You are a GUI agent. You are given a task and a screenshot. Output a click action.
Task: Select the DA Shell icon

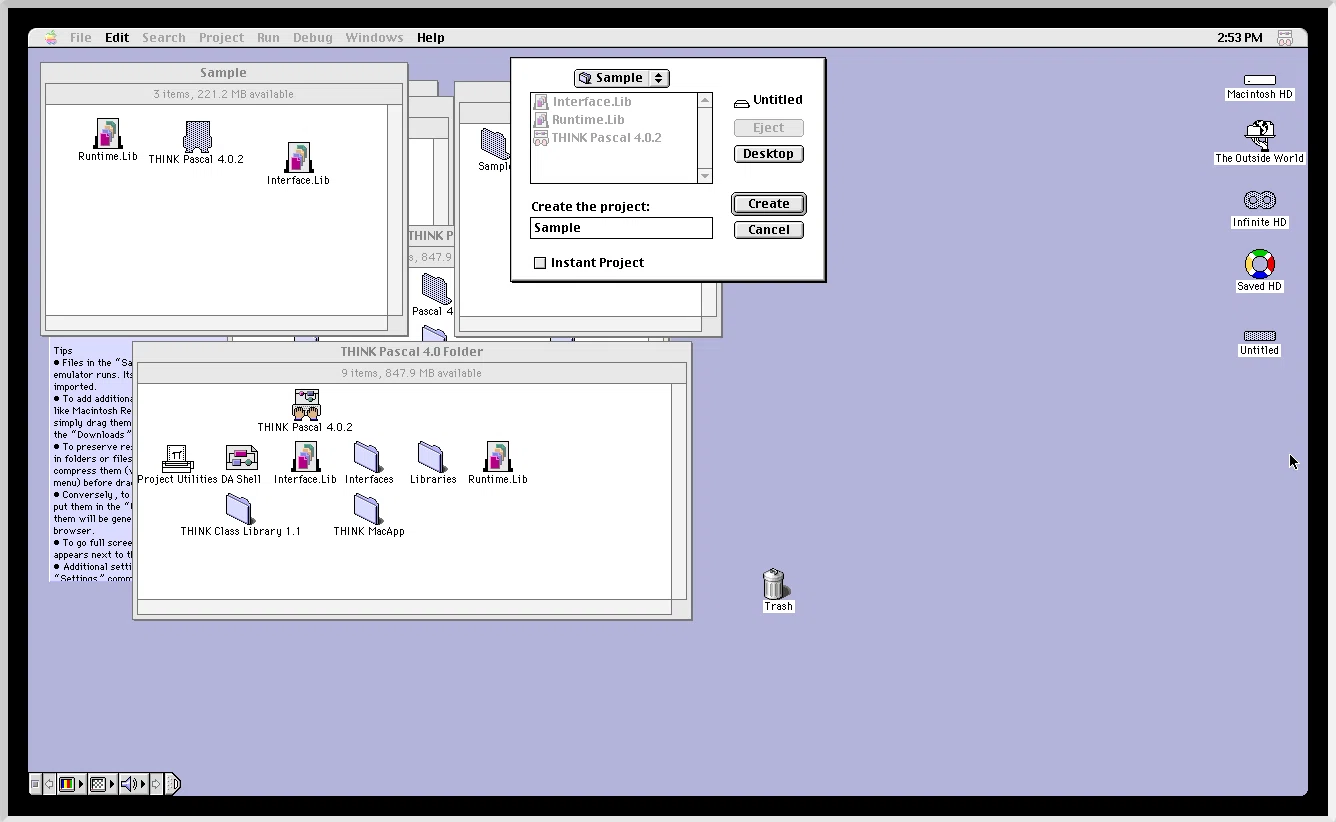[x=241, y=458]
